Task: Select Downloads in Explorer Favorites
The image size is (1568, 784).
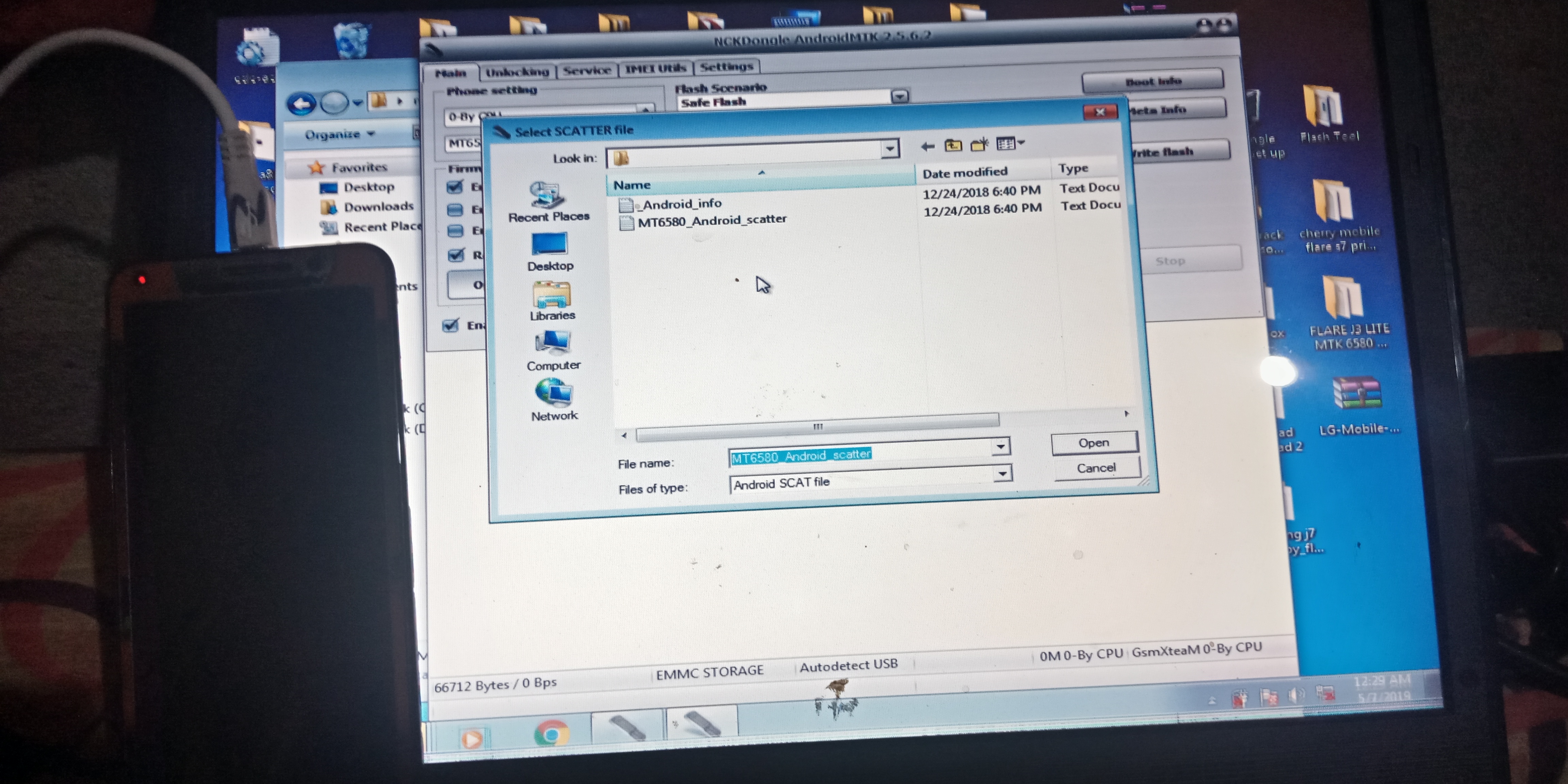Action: coord(367,207)
